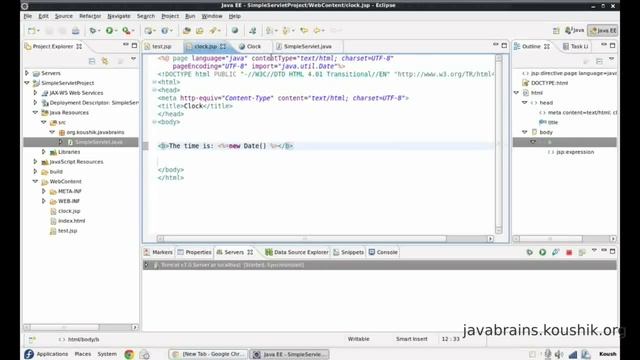
Task: Click the debug-mode start icon in Servers view
Action: pos(529,252)
